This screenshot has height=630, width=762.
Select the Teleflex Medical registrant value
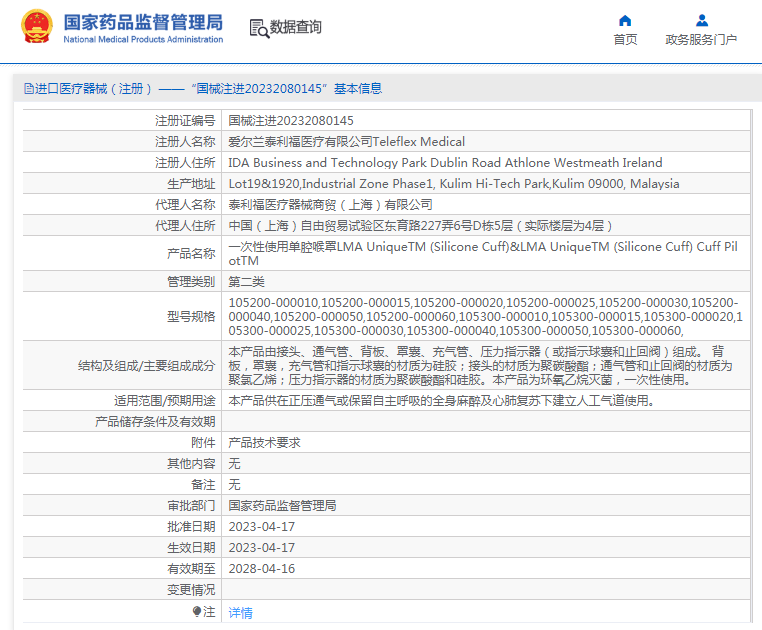point(346,141)
